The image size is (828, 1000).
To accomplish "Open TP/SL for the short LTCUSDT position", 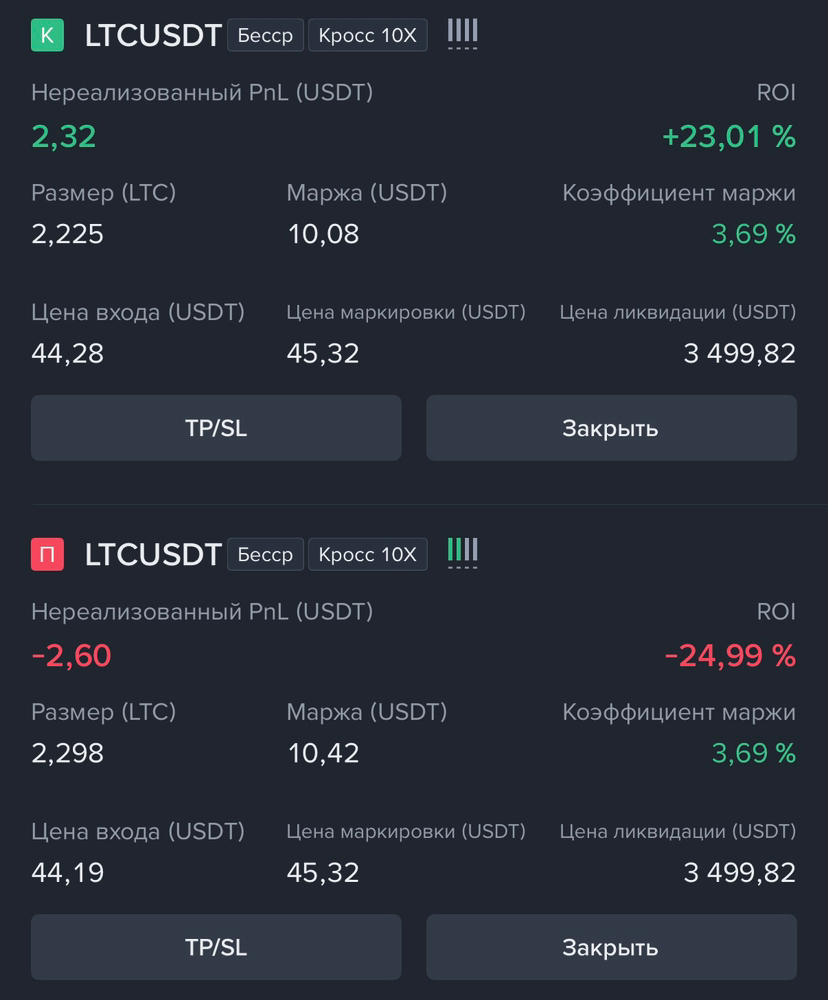I will [216, 947].
